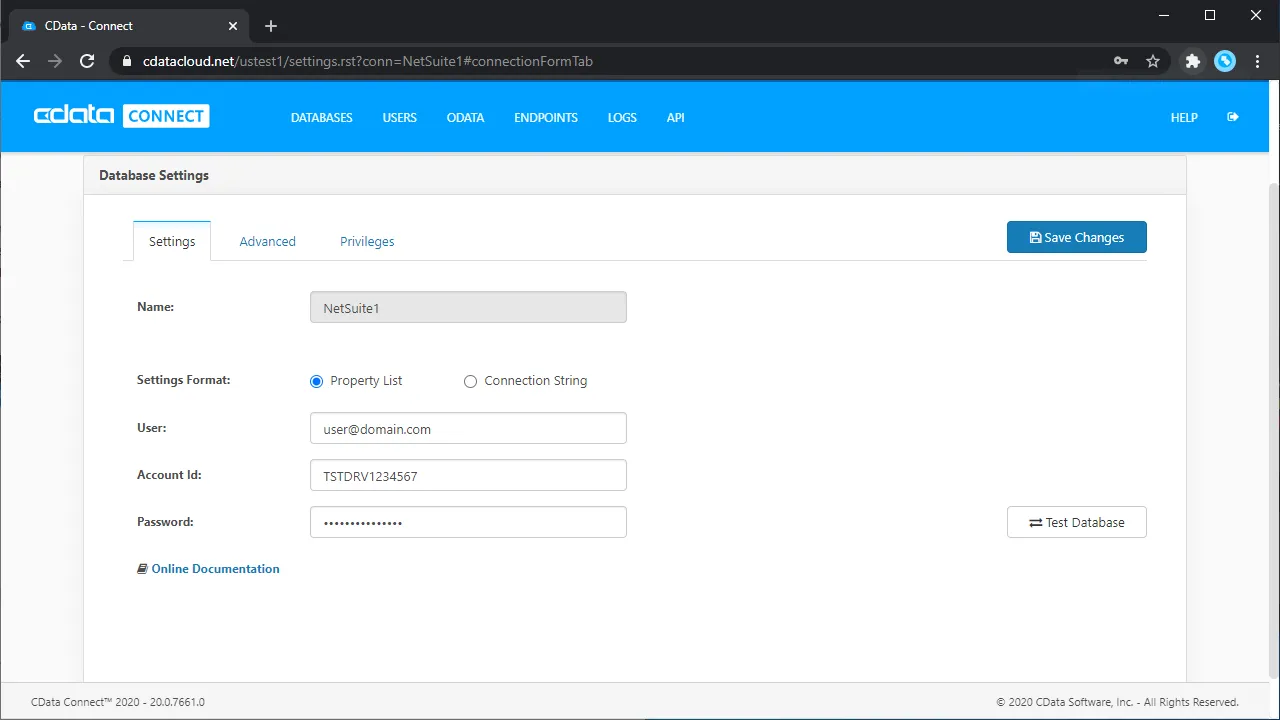Open the HELP link
The width and height of the screenshot is (1280, 720).
coord(1184,118)
